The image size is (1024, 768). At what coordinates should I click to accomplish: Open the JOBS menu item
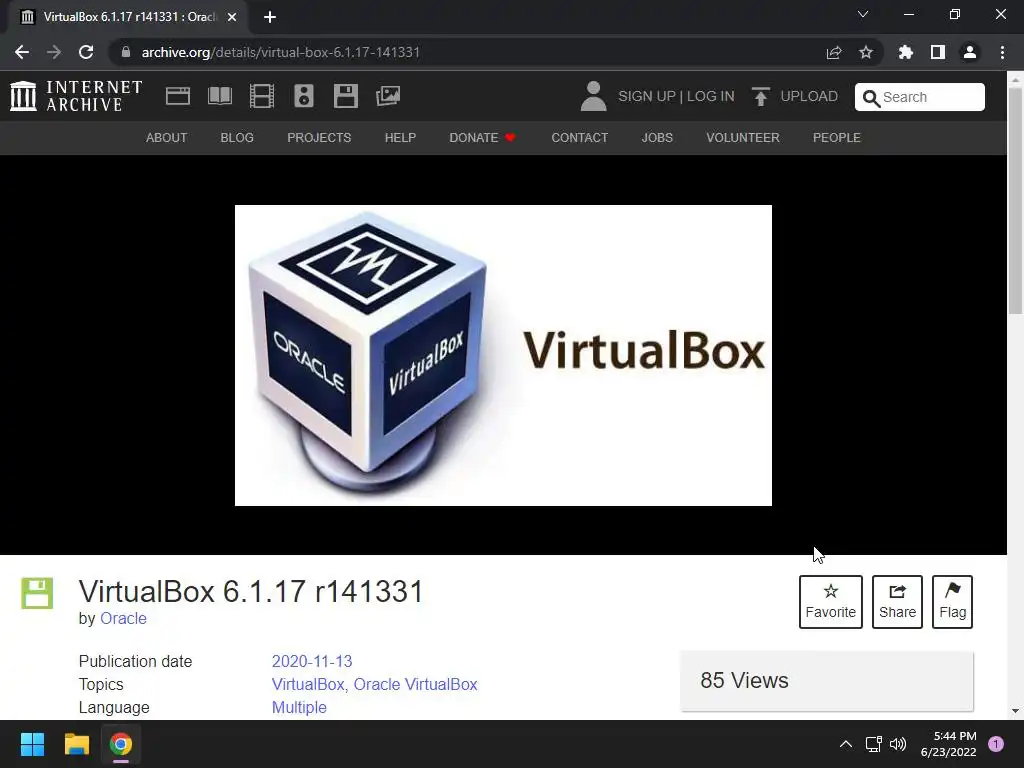point(657,138)
